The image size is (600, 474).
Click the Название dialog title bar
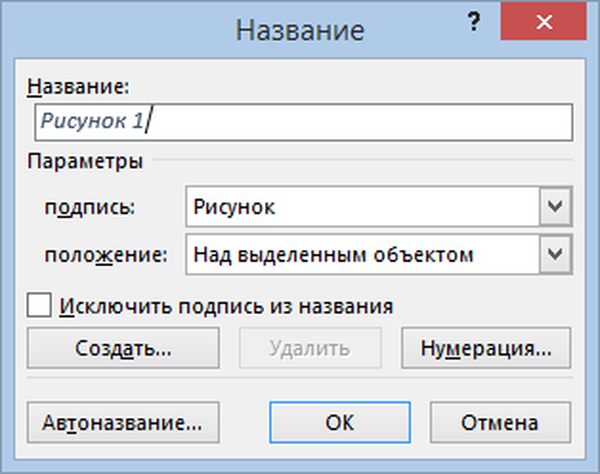[x=300, y=30]
